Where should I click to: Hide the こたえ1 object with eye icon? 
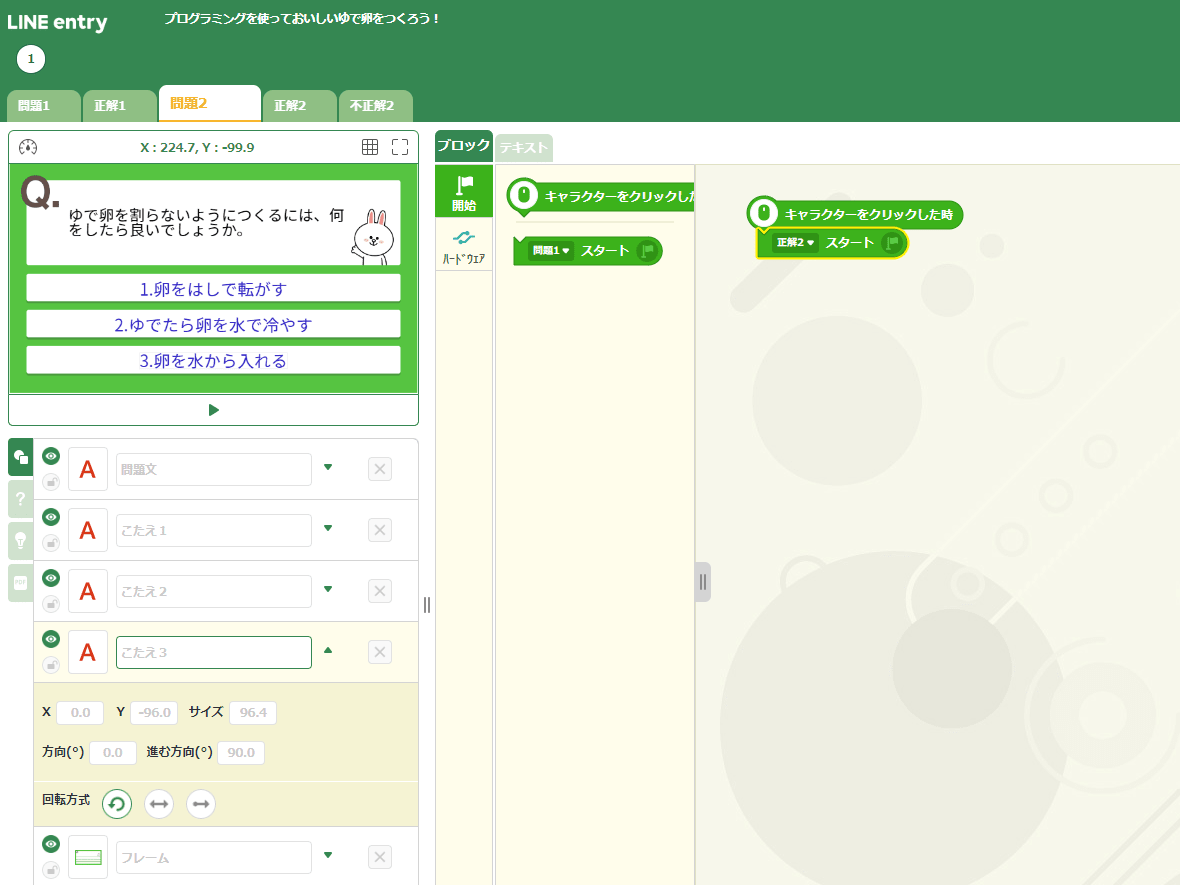coord(51,517)
